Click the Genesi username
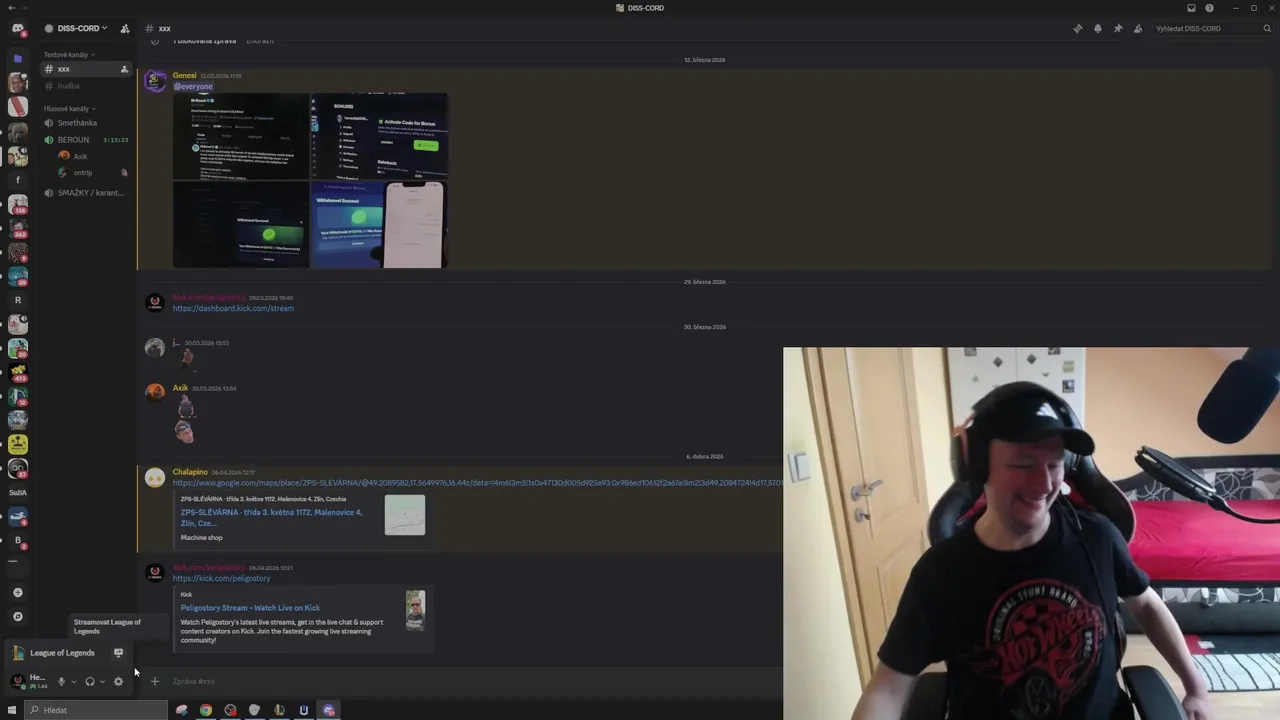Viewport: 1280px width, 720px height. 184,75
